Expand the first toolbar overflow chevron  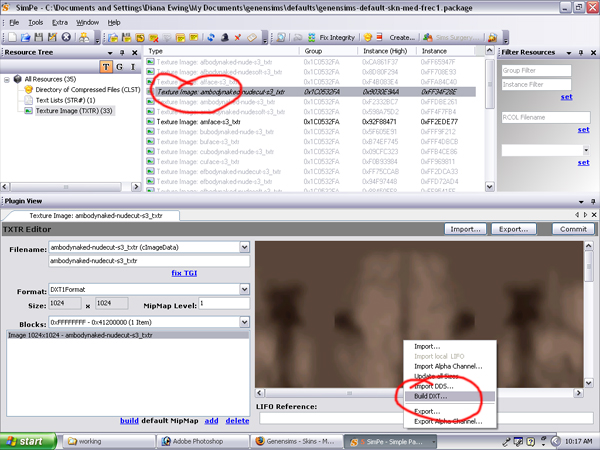coord(97,38)
